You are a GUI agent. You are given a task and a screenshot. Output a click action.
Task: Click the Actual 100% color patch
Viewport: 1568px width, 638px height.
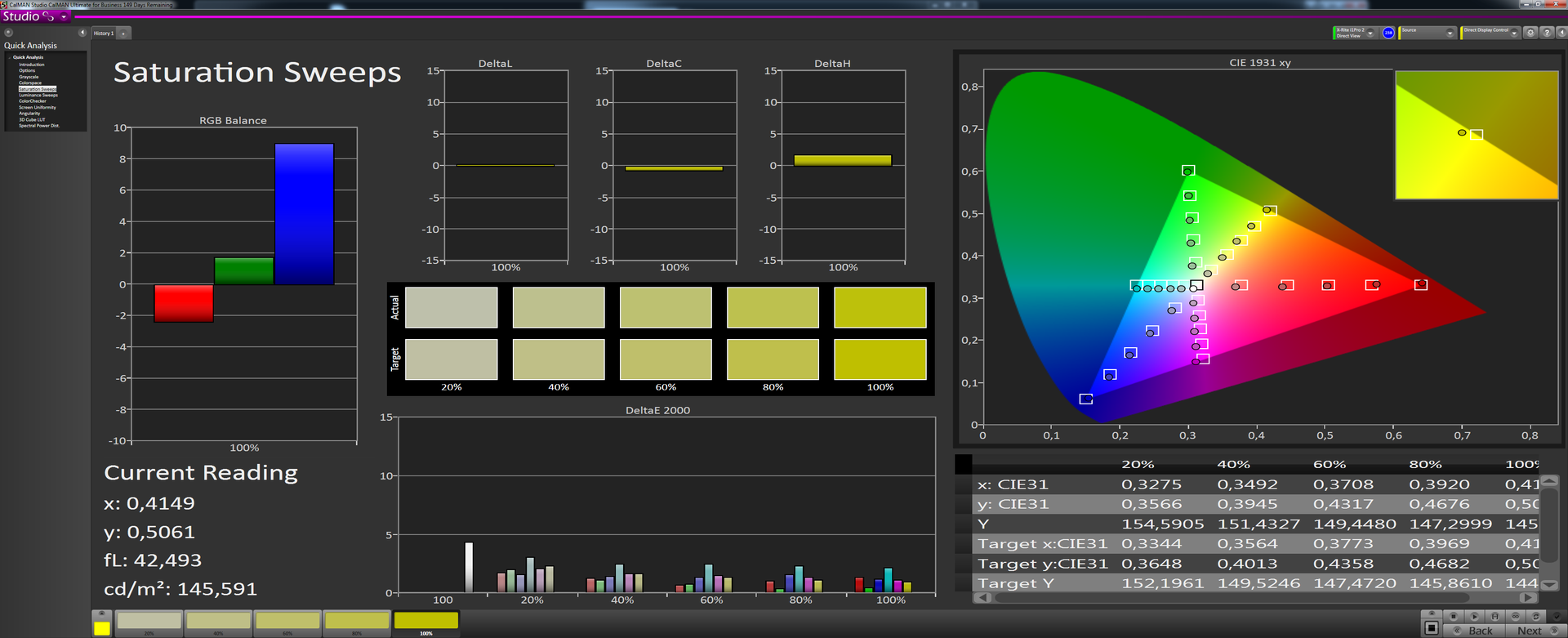pyautogui.click(x=880, y=307)
